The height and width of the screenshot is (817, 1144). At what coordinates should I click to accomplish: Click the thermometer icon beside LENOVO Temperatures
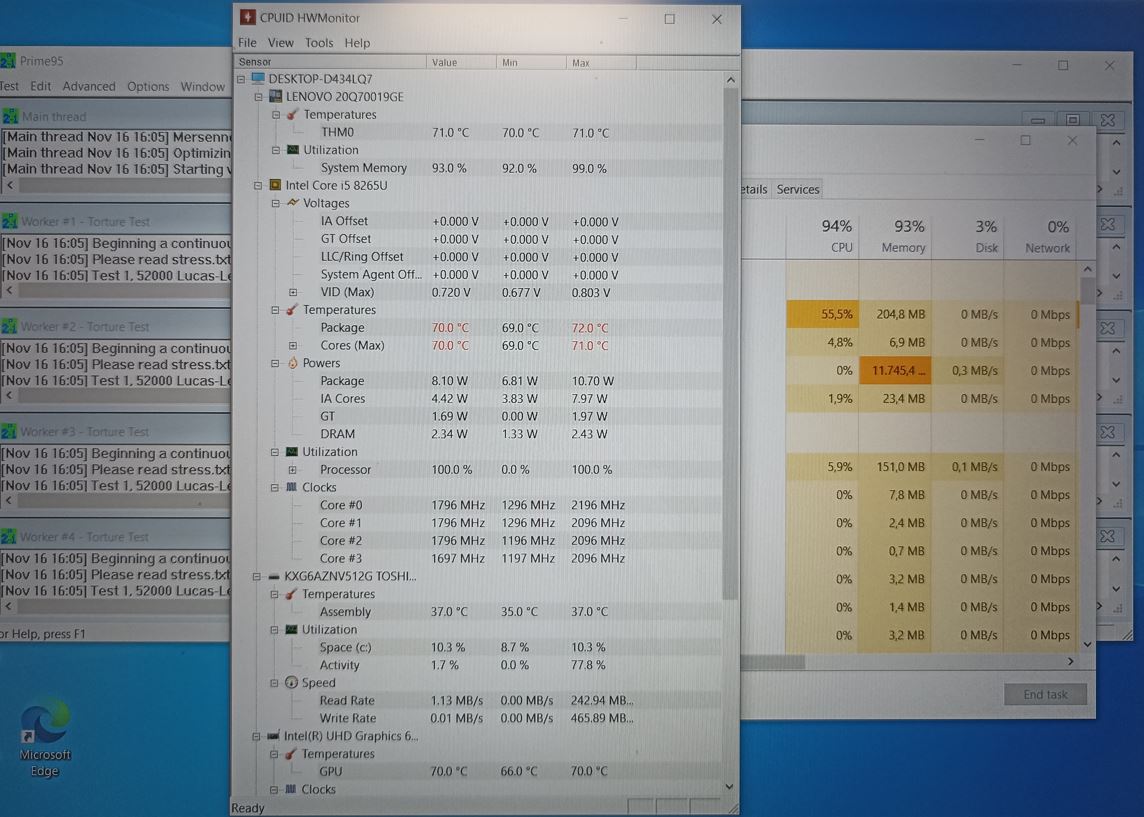293,115
